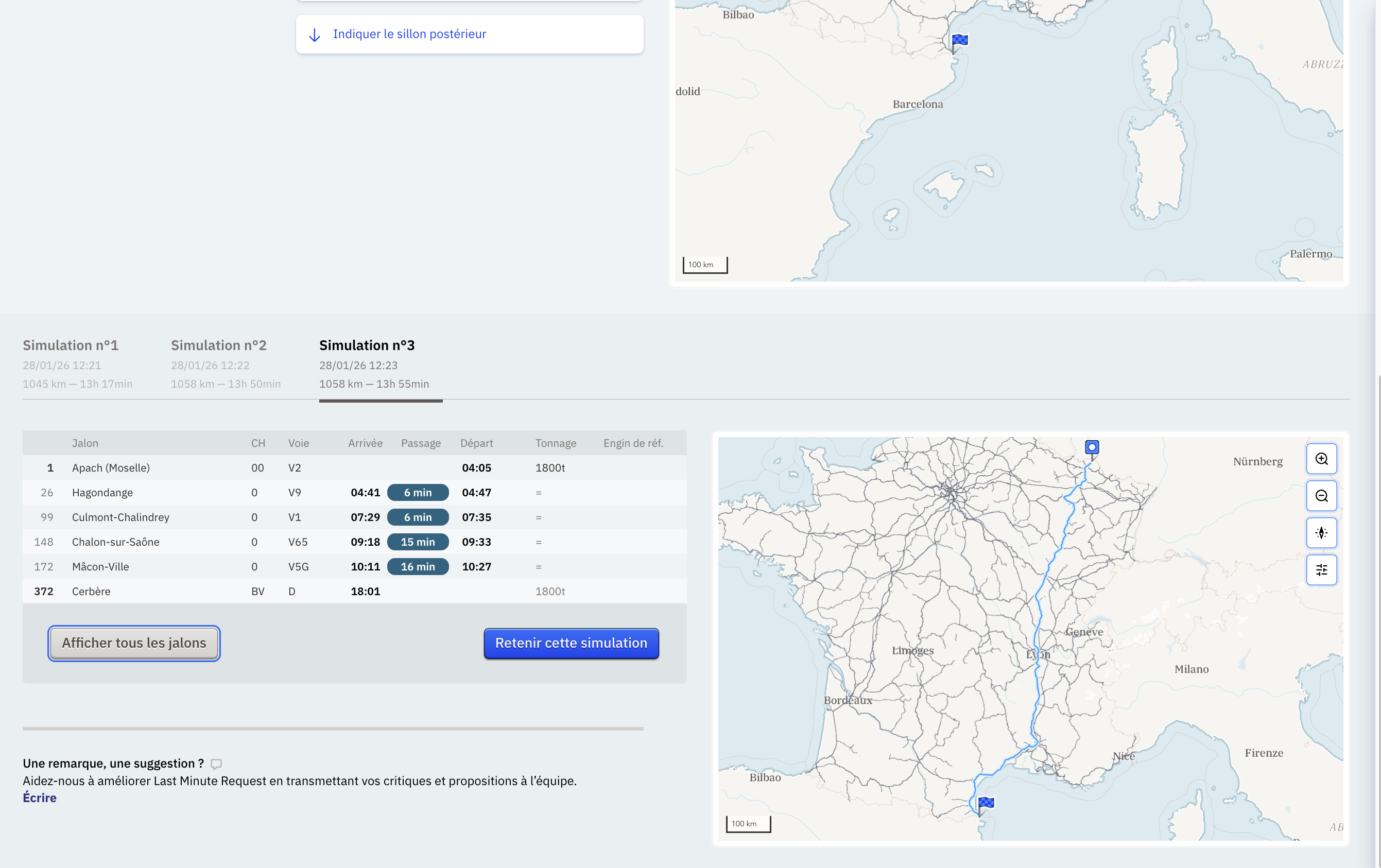Click the Passage column header

tap(421, 443)
